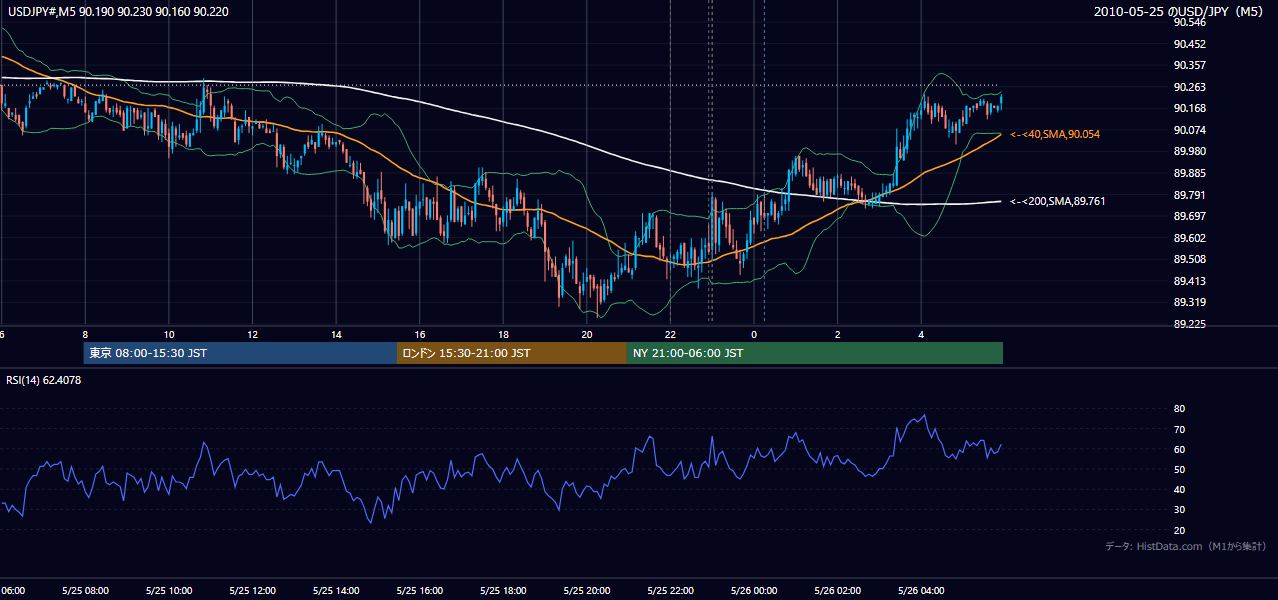Click price axis label 90.357
The image size is (1278, 600).
pos(1189,65)
